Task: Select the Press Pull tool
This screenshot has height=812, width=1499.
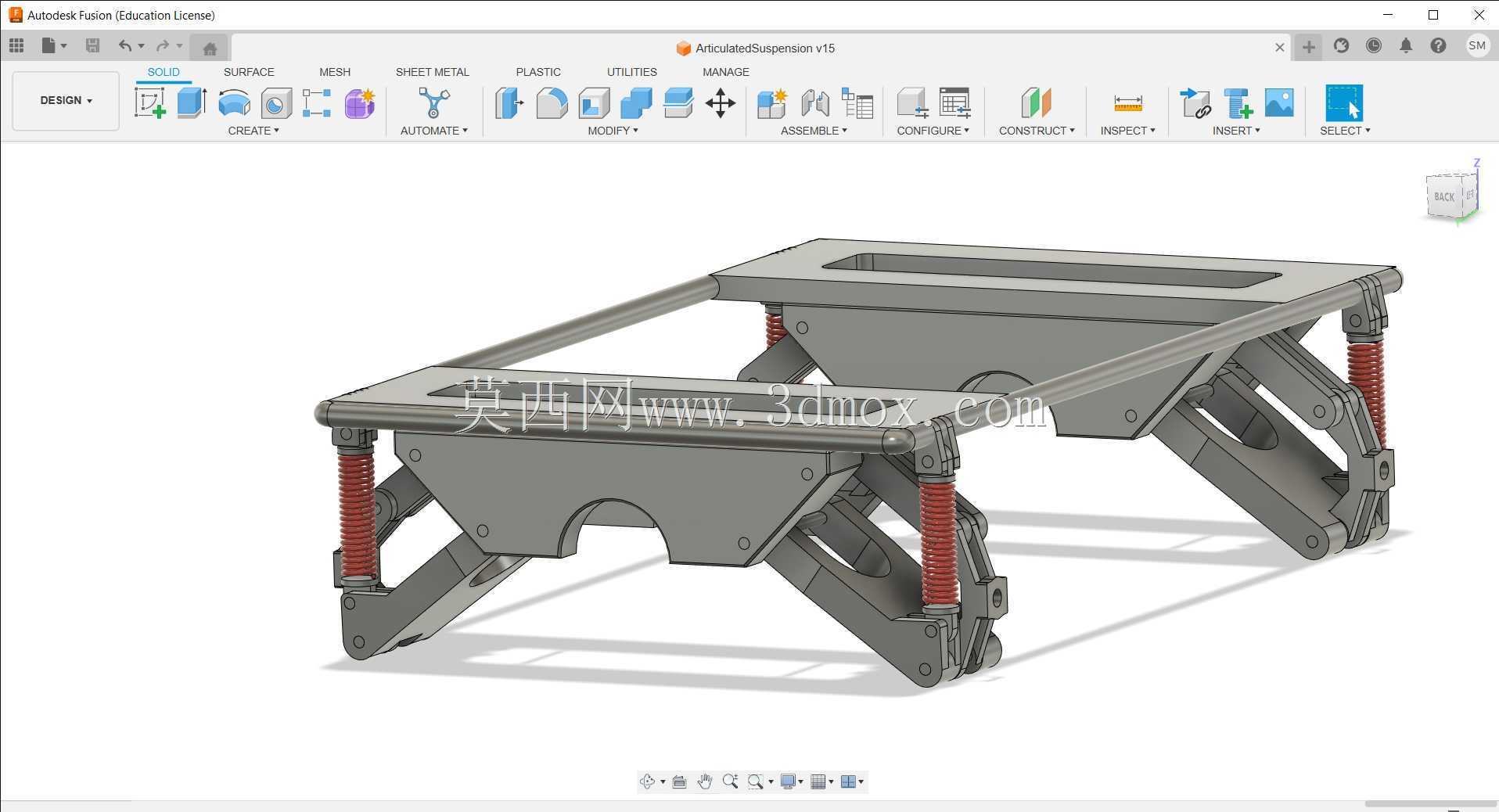Action: pos(509,102)
